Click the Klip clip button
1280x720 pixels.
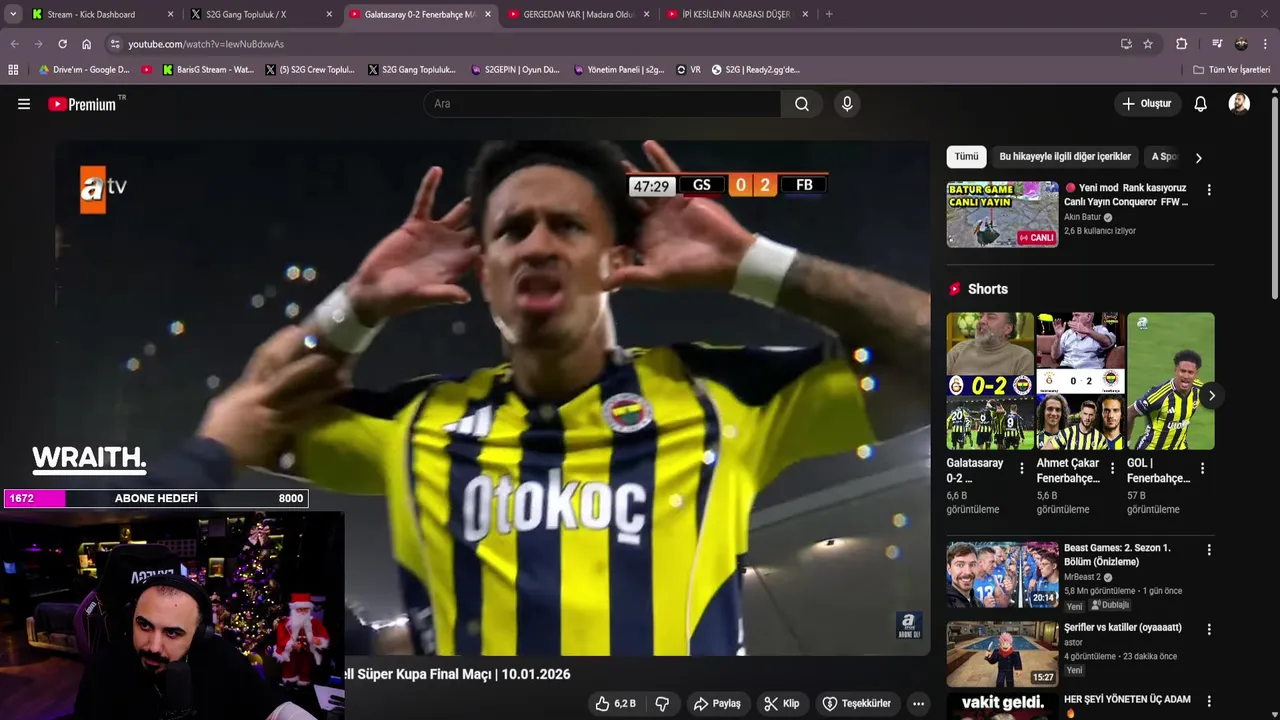coord(782,704)
